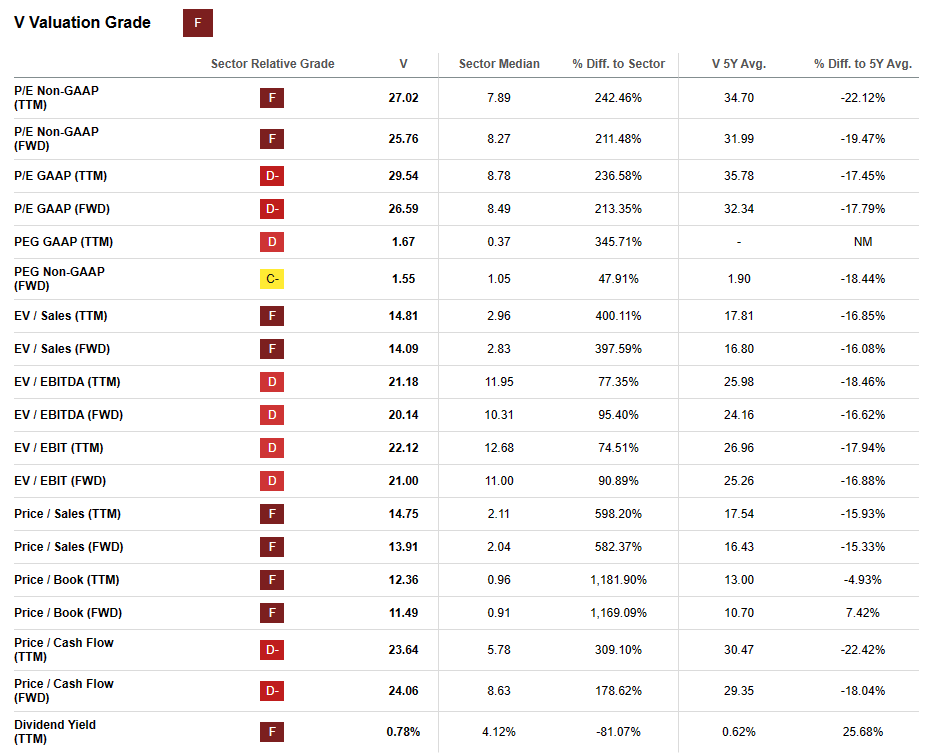Click the P/E Non-GAAP (TTM) F grade badge
This screenshot has height=755, width=931.
[271, 98]
